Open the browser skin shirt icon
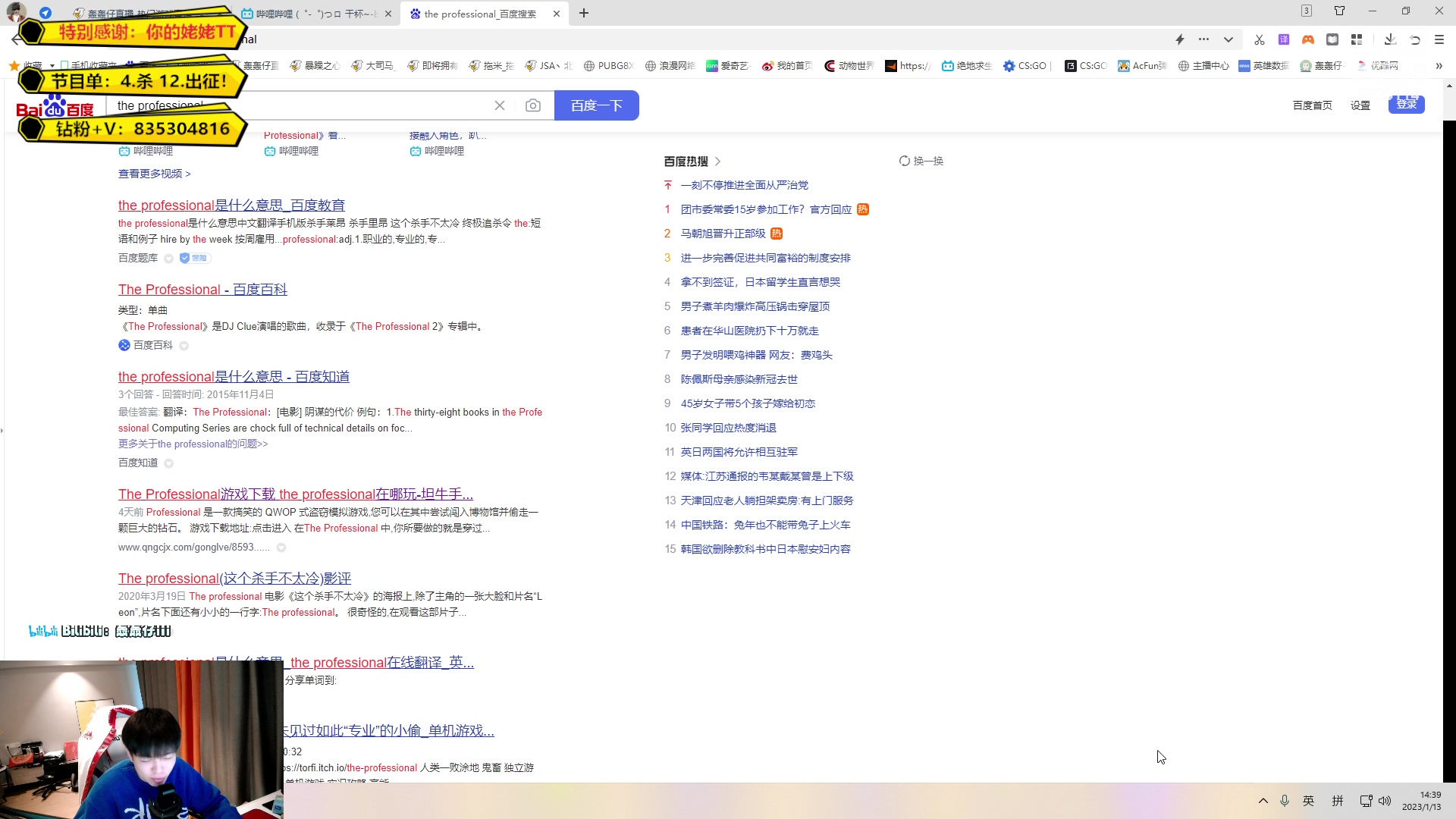This screenshot has height=819, width=1456. pyautogui.click(x=1339, y=11)
